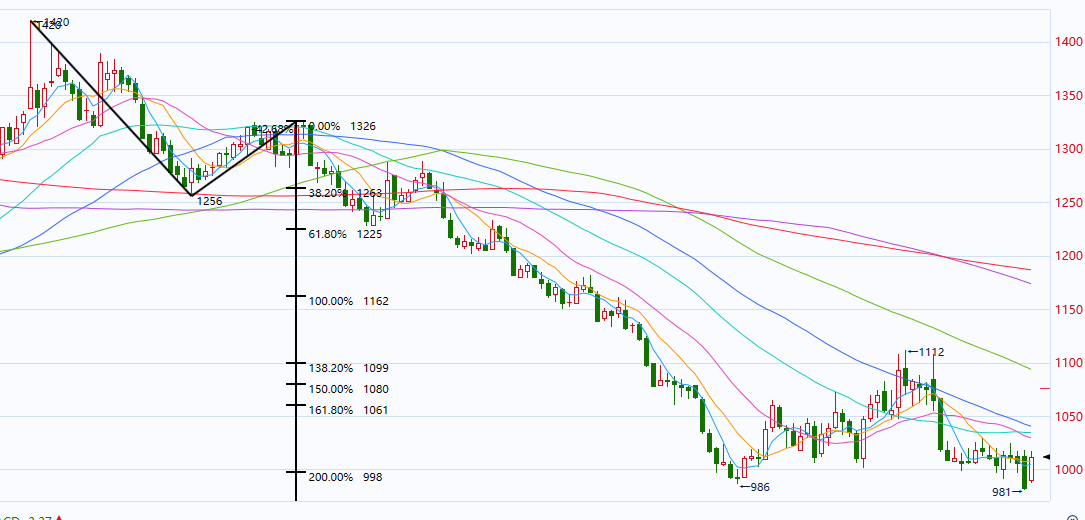This screenshot has height=520, width=1085.
Task: Select the black descending trendline from 1430
Action: pyautogui.click(x=111, y=107)
